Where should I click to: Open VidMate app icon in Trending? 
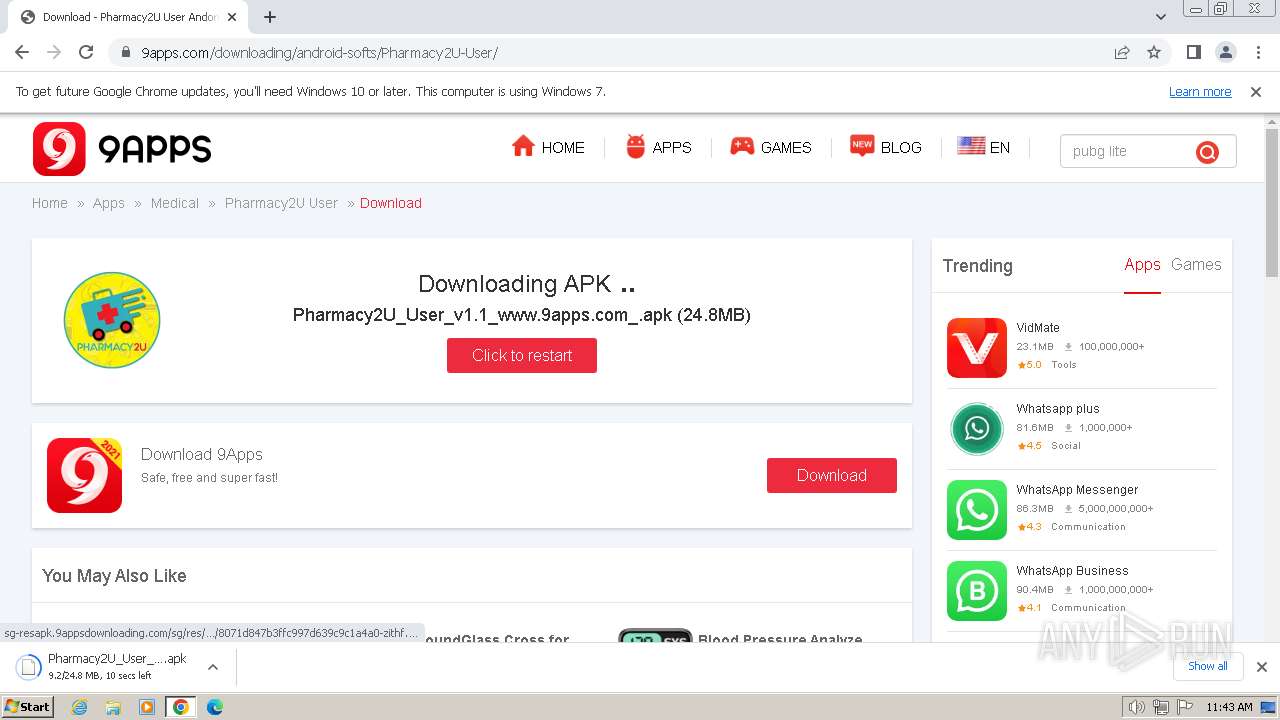tap(977, 348)
